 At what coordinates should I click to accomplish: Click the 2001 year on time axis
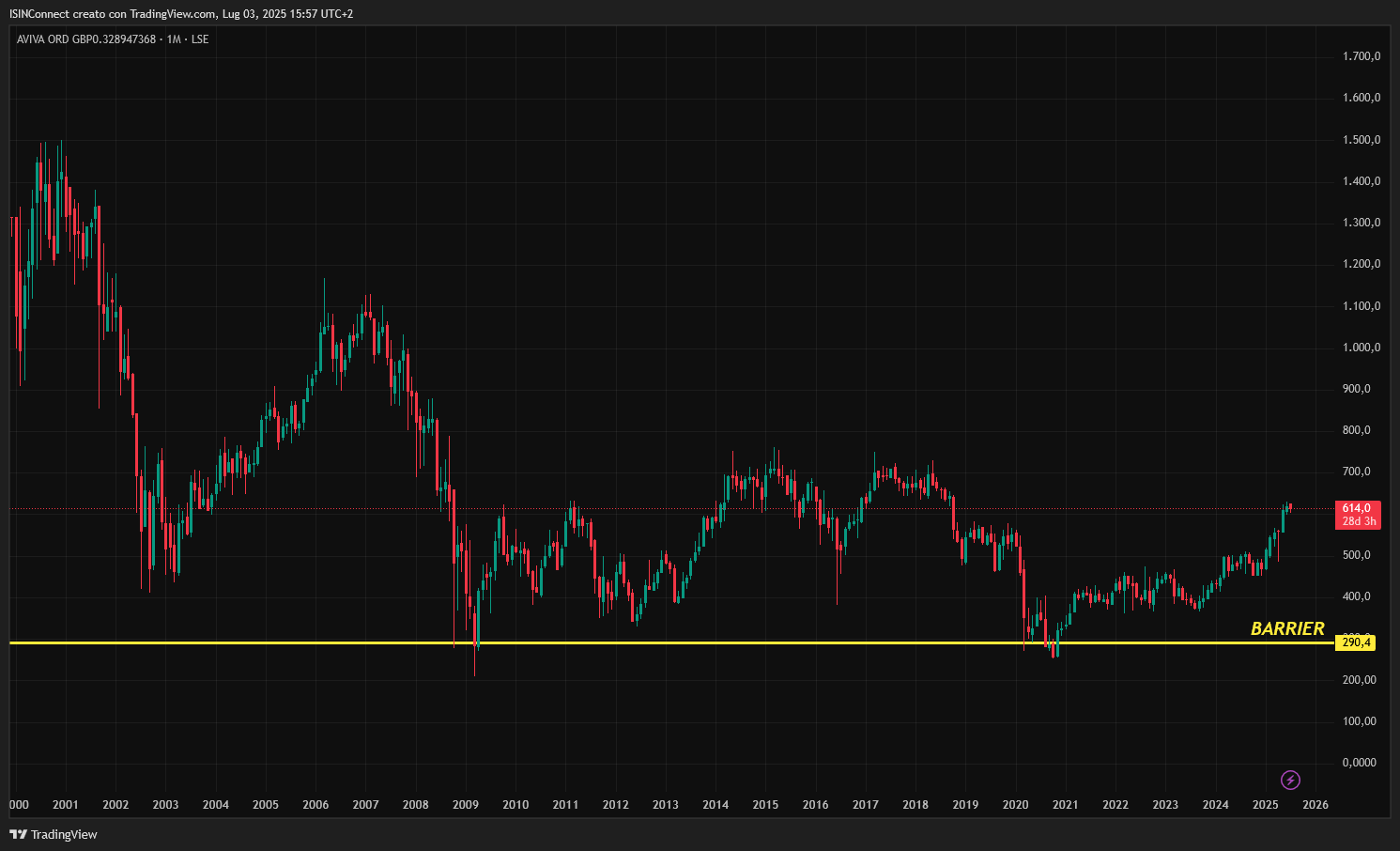(65, 805)
